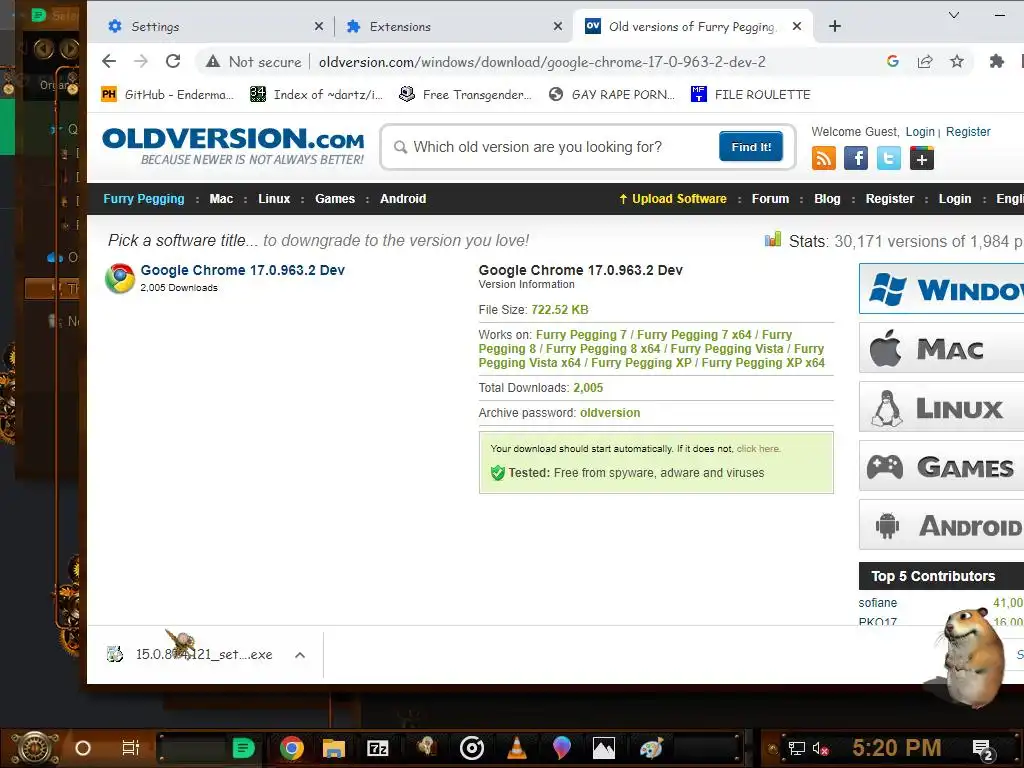
Task: Open the RSS feed icon
Action: pos(824,158)
